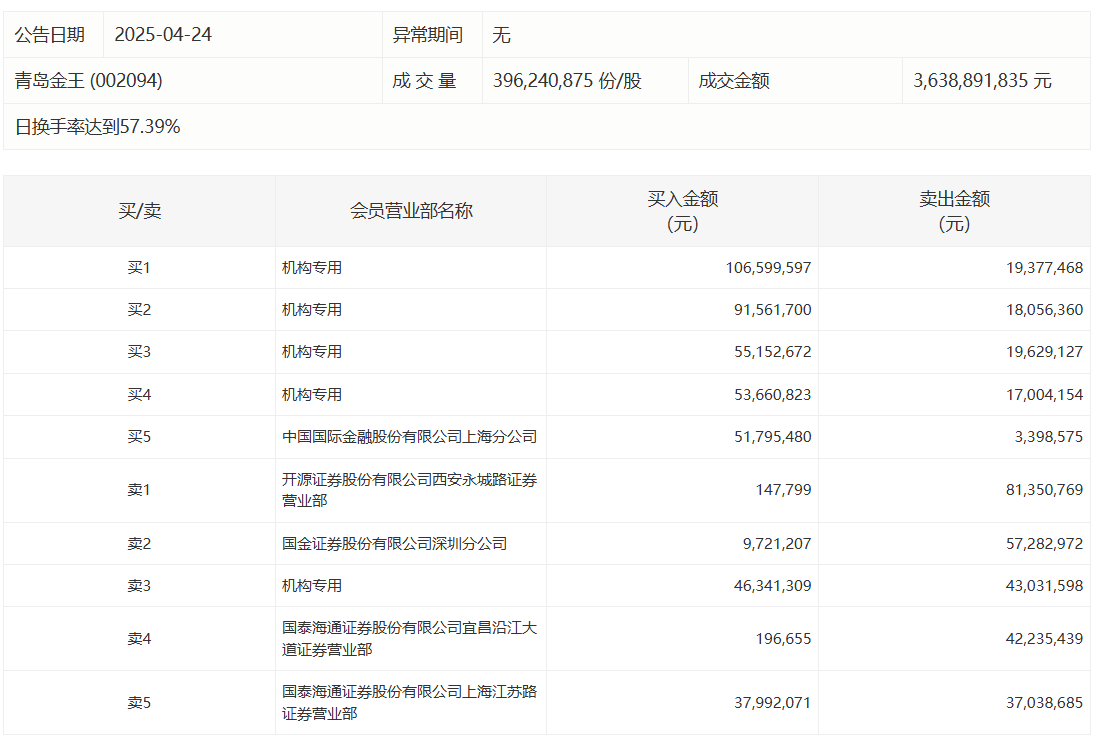Click 国金证券股份有限公司深圳分公司 name
Viewport: 1112px width, 751px height.
click(x=394, y=544)
